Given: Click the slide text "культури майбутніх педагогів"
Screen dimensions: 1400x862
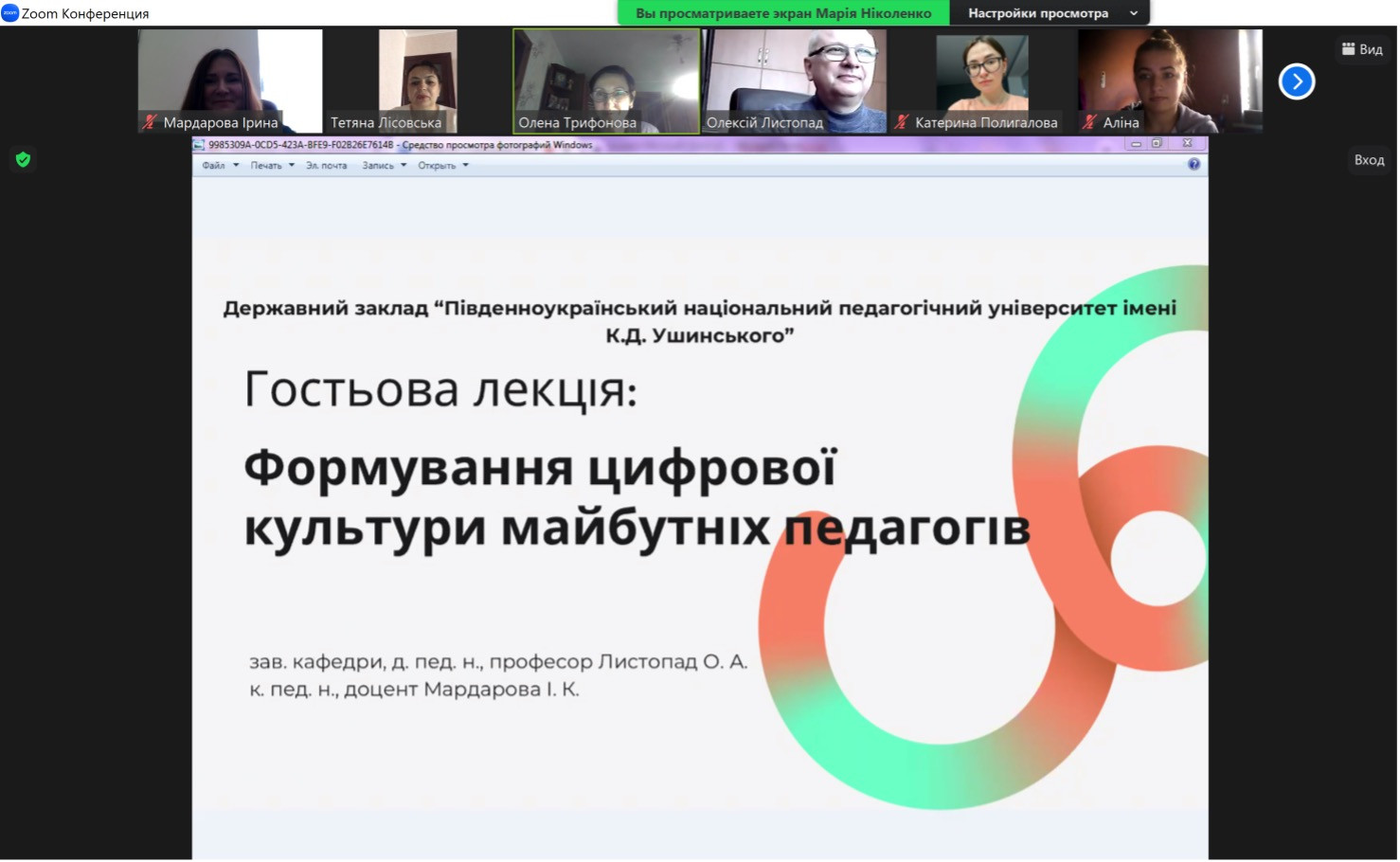Looking at the screenshot, I should pos(637,528).
